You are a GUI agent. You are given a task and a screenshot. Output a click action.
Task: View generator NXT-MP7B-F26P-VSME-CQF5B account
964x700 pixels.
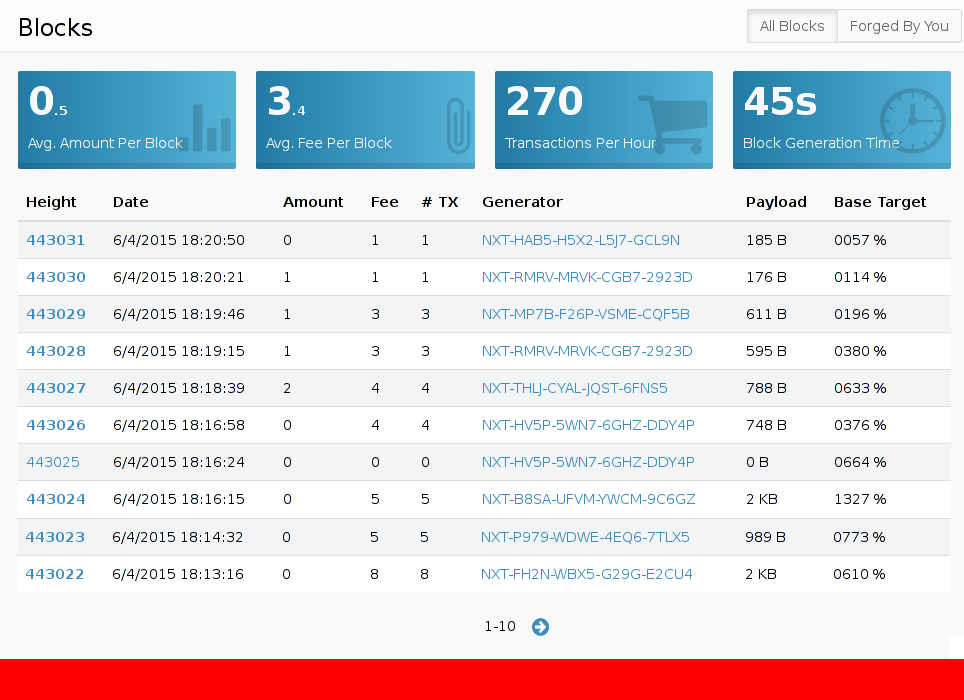click(x=585, y=314)
